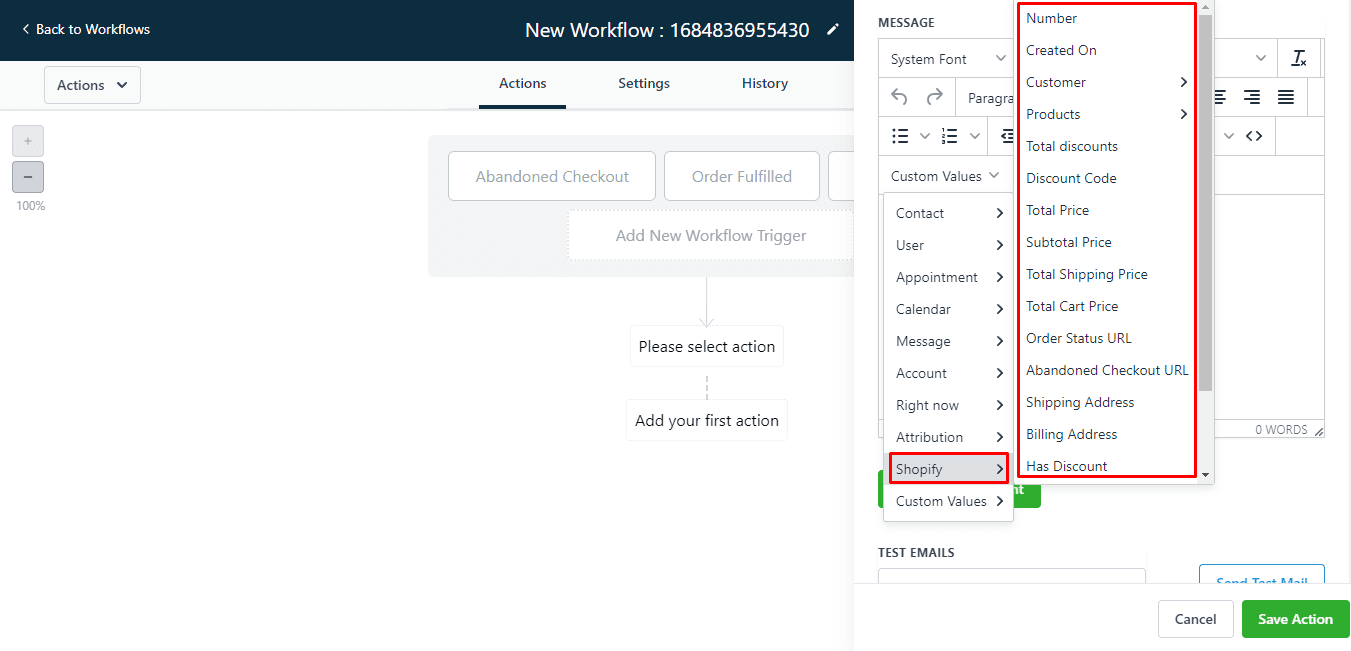Switch to the History tab
The height and width of the screenshot is (651, 1351).
coord(765,84)
